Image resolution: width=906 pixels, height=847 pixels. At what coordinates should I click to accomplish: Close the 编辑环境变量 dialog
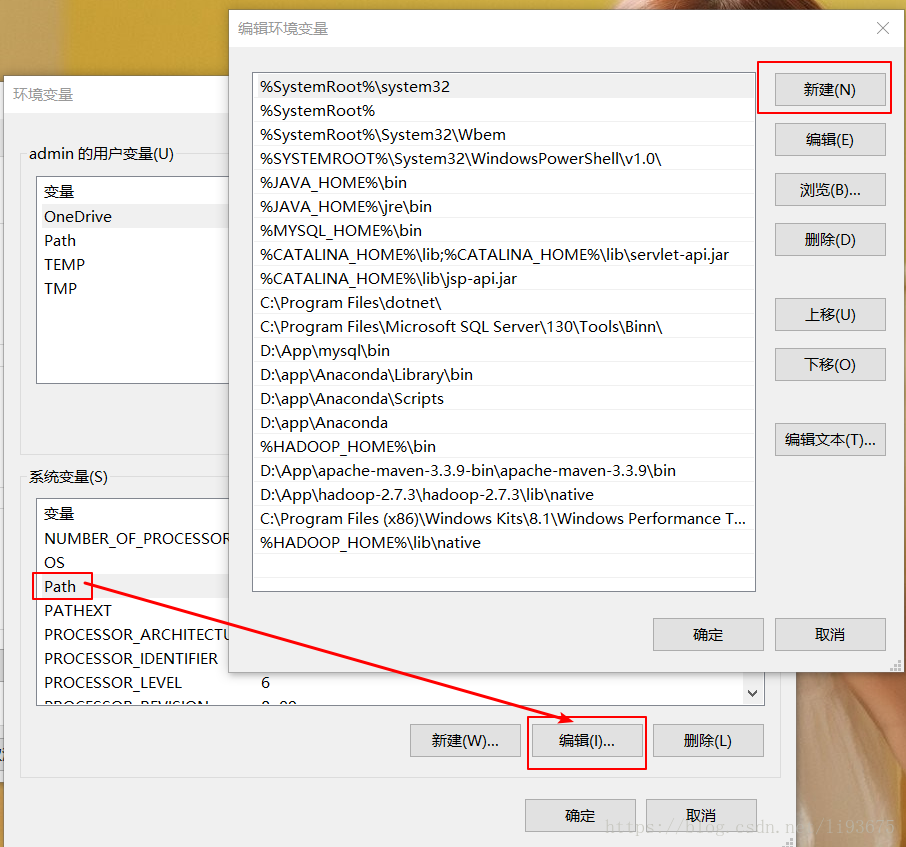[882, 28]
